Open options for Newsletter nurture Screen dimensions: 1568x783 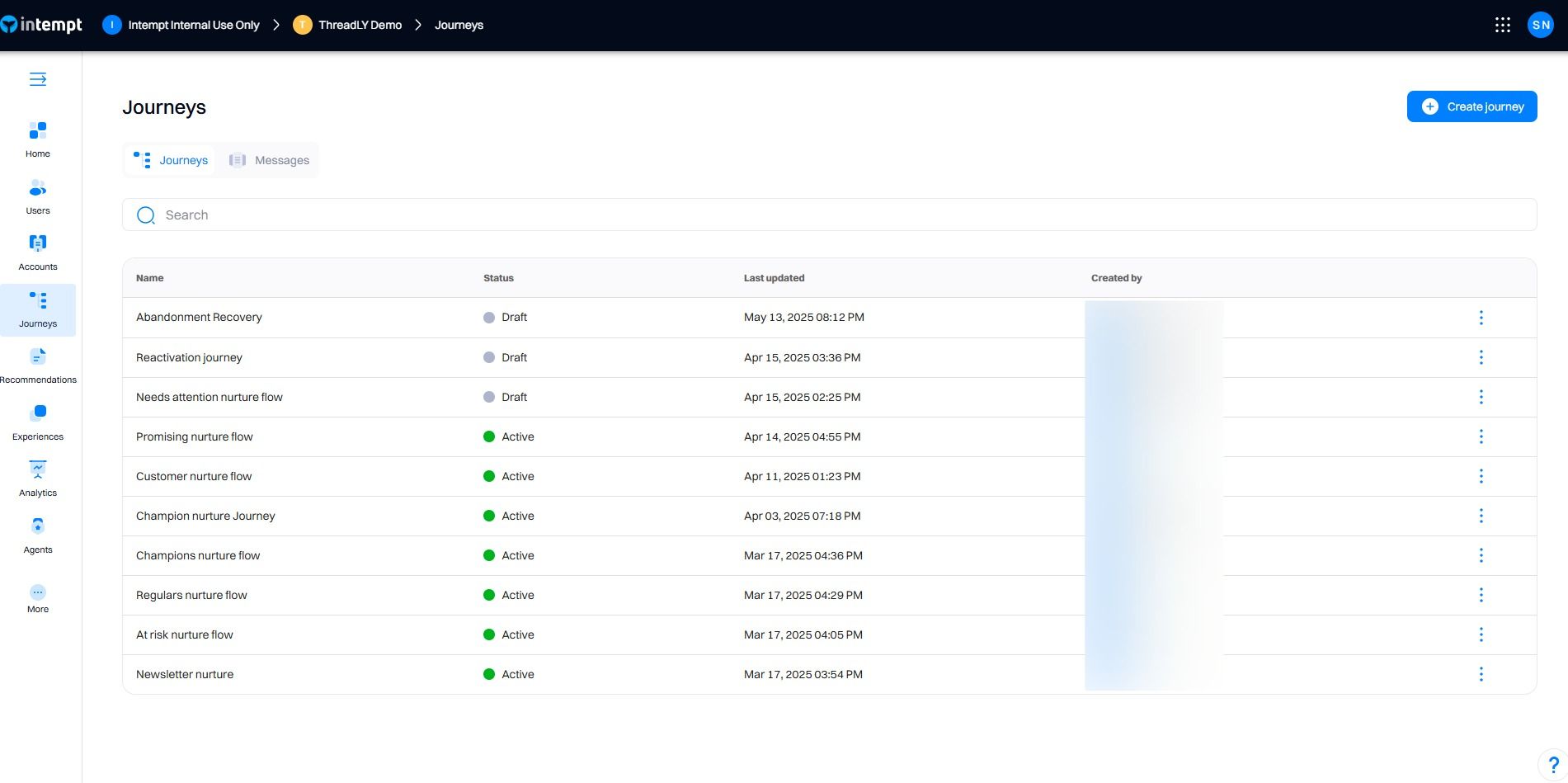pos(1481,674)
